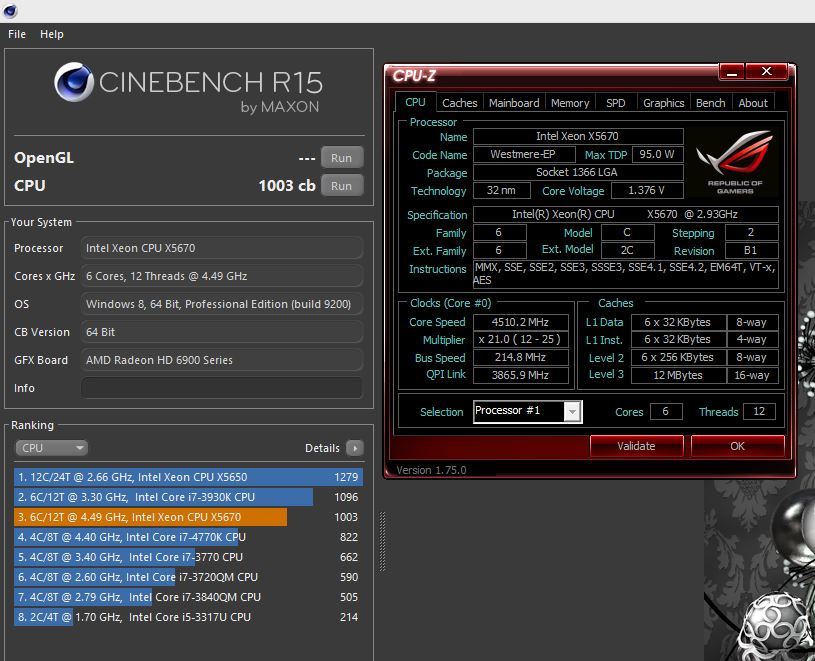Open the CPU ranking type dropdown
This screenshot has height=661, width=815.
[x=51, y=448]
